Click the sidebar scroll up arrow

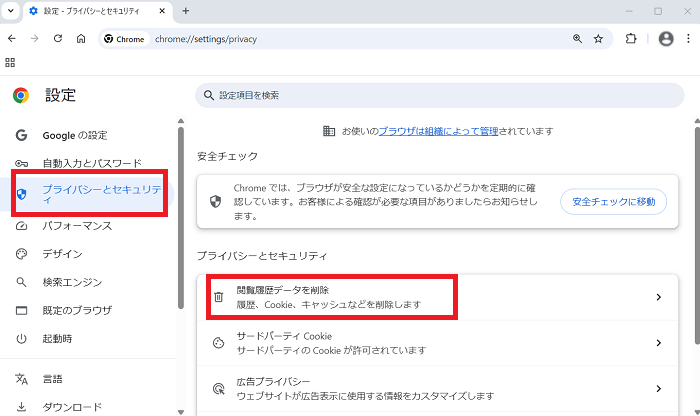pyautogui.click(x=181, y=121)
